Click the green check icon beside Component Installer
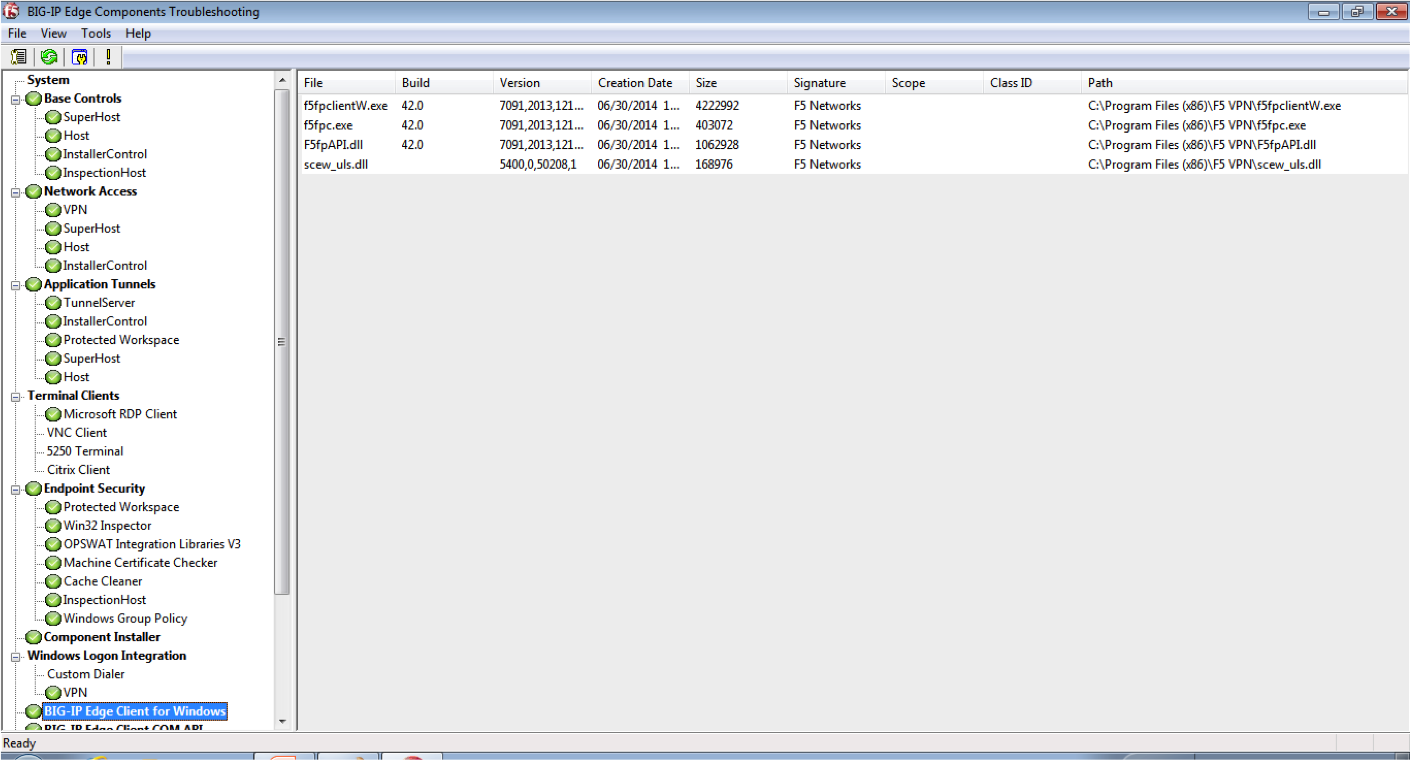This screenshot has height=760, width=1410. click(33, 637)
